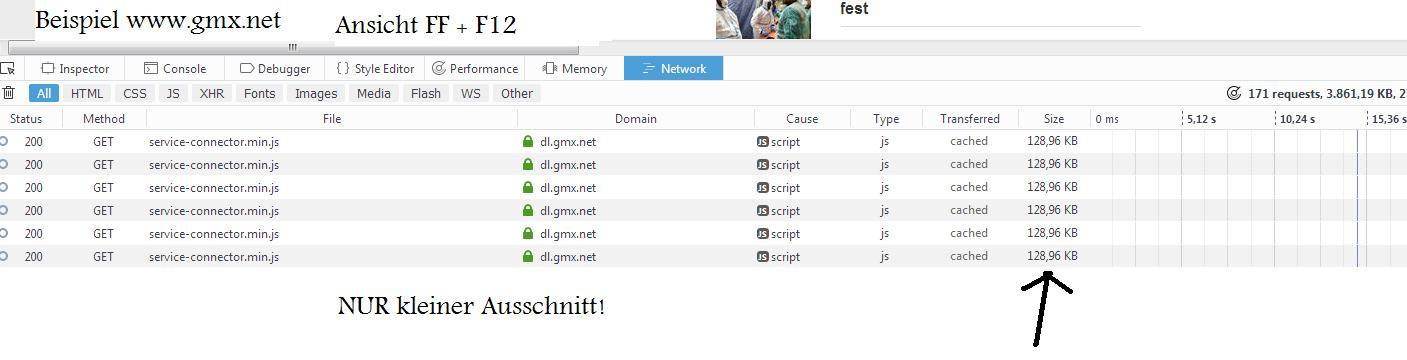Sort by Domain column header
The height and width of the screenshot is (360, 1407).
click(636, 118)
